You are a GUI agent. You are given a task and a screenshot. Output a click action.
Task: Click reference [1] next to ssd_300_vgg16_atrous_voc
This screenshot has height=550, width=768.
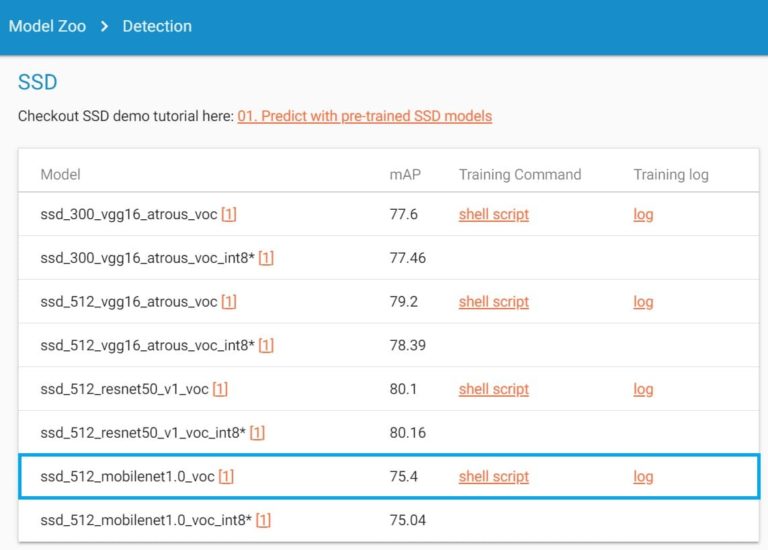pyautogui.click(x=229, y=214)
